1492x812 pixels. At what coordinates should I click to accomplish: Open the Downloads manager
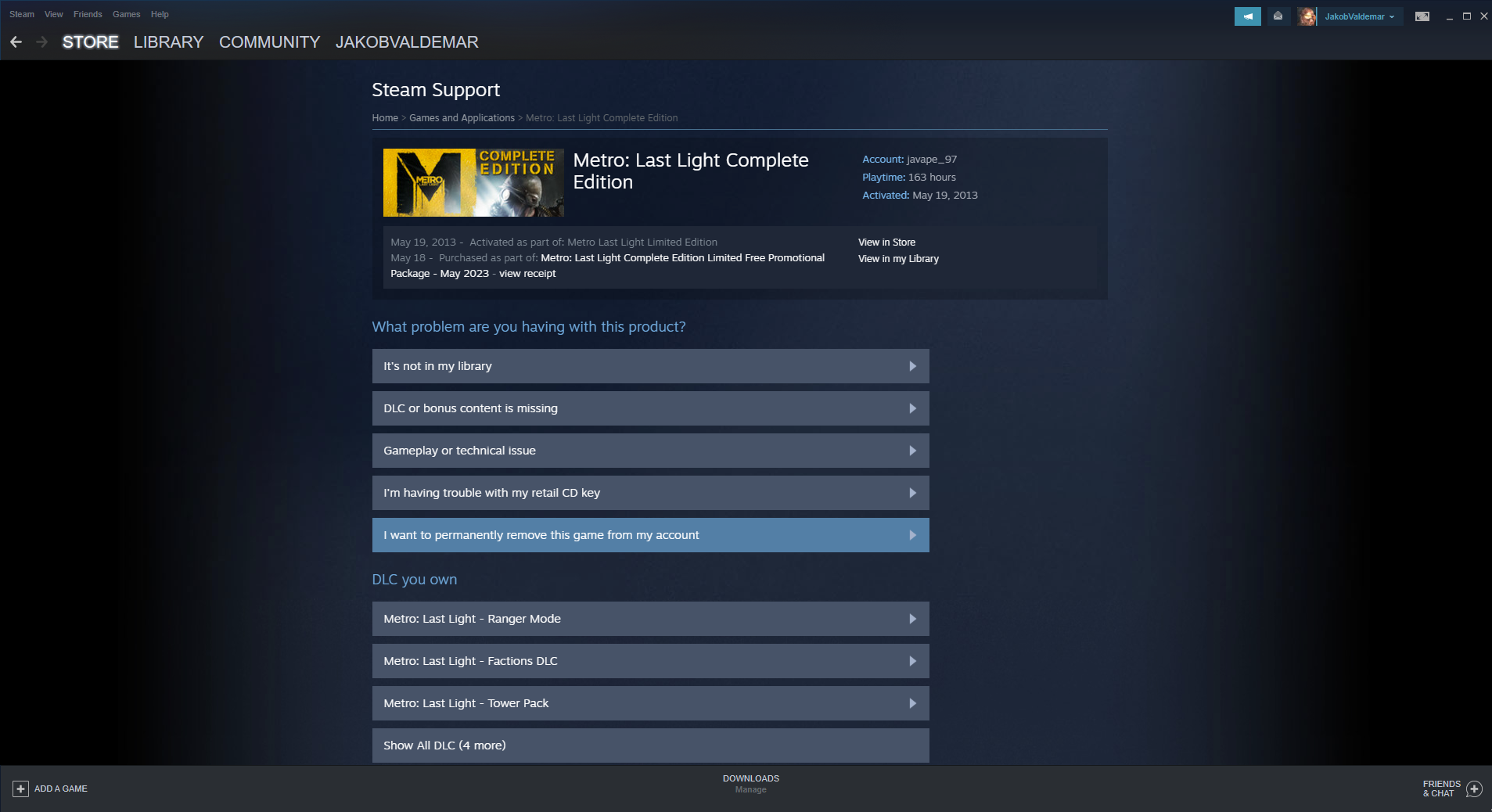click(x=751, y=784)
